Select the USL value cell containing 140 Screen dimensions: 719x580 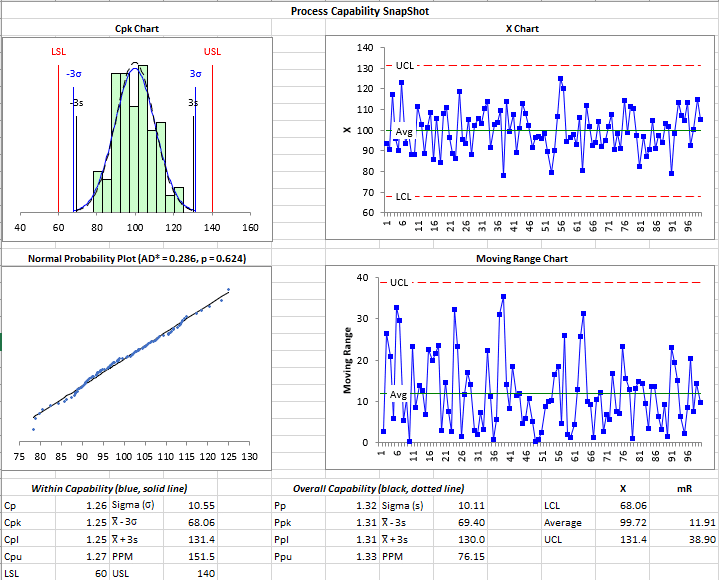190,573
